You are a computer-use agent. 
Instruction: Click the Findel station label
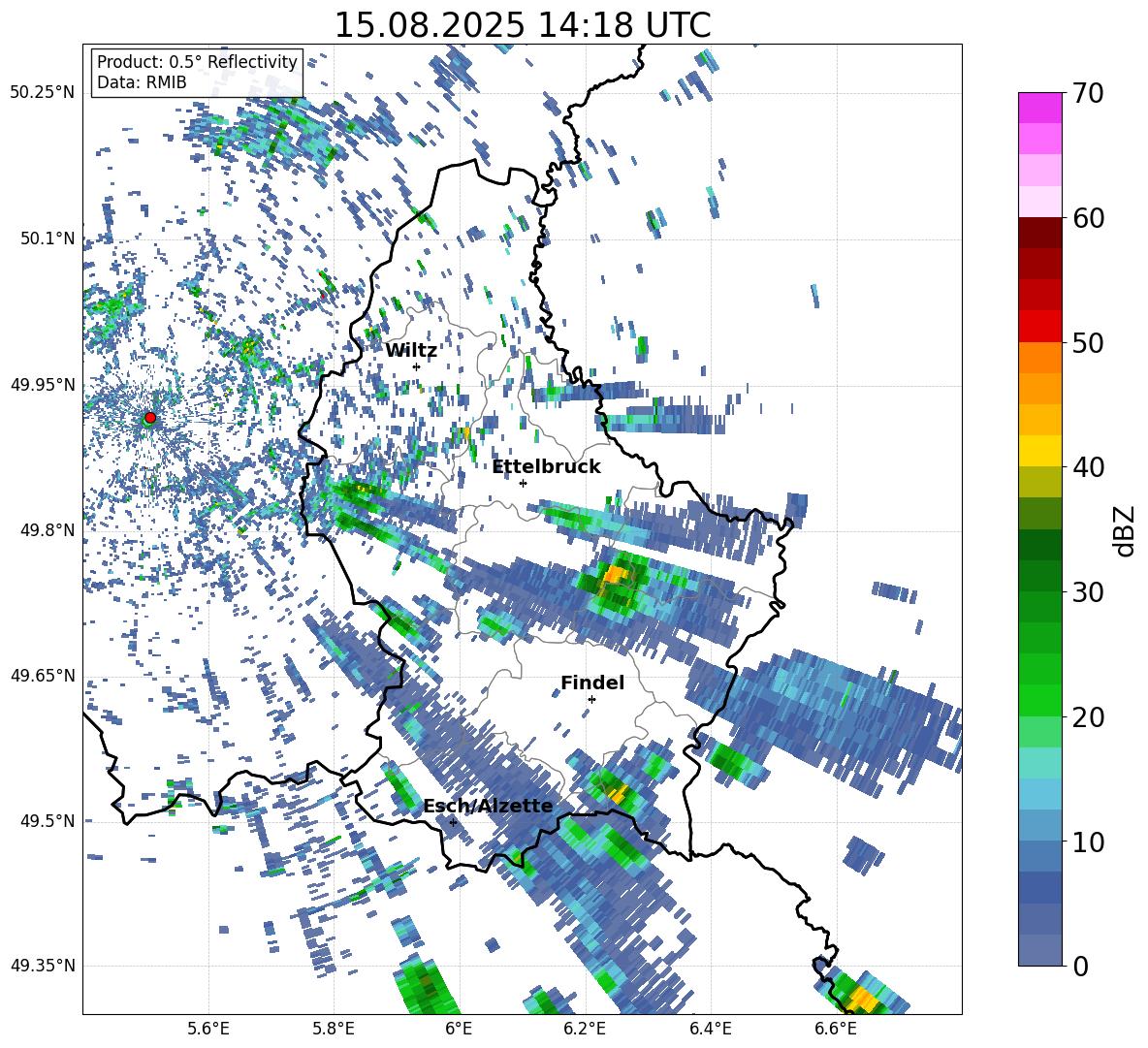(592, 683)
